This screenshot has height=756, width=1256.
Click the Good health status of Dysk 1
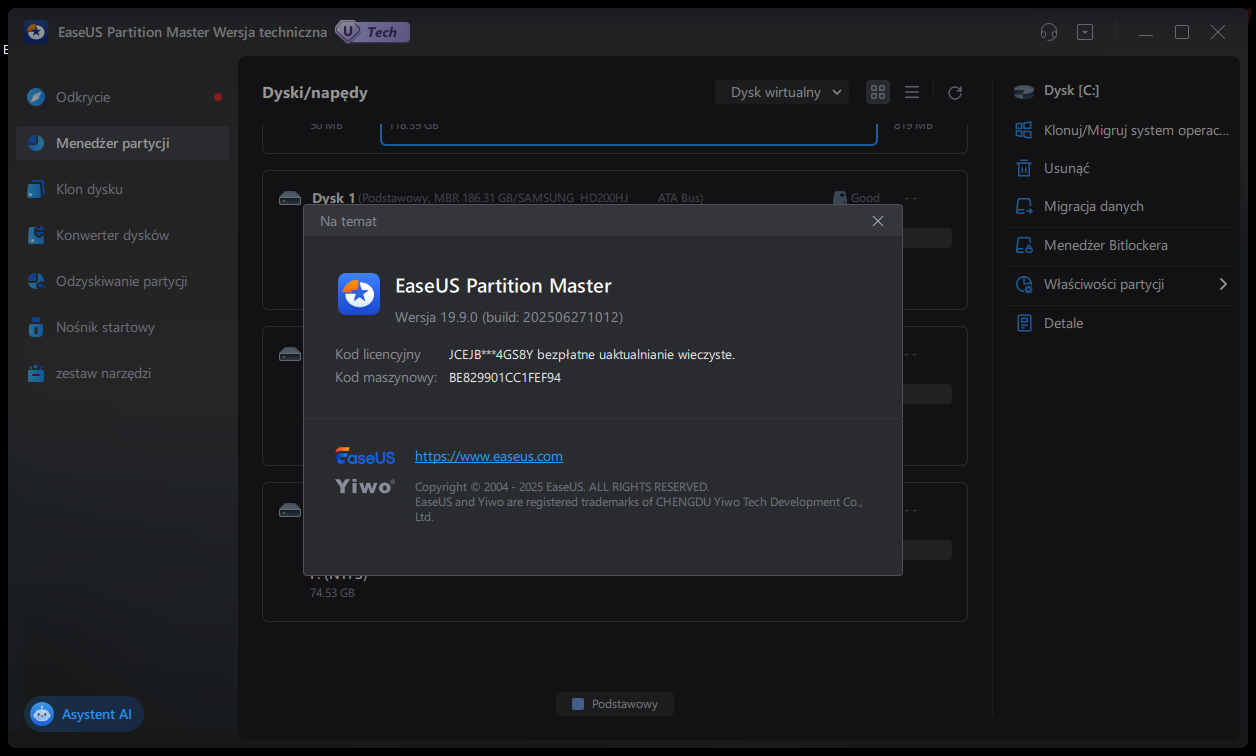click(856, 198)
